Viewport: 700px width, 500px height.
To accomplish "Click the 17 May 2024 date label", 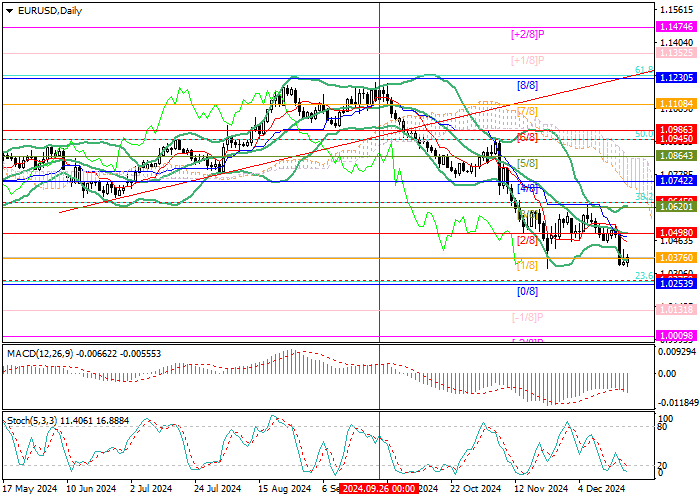I will (27, 489).
